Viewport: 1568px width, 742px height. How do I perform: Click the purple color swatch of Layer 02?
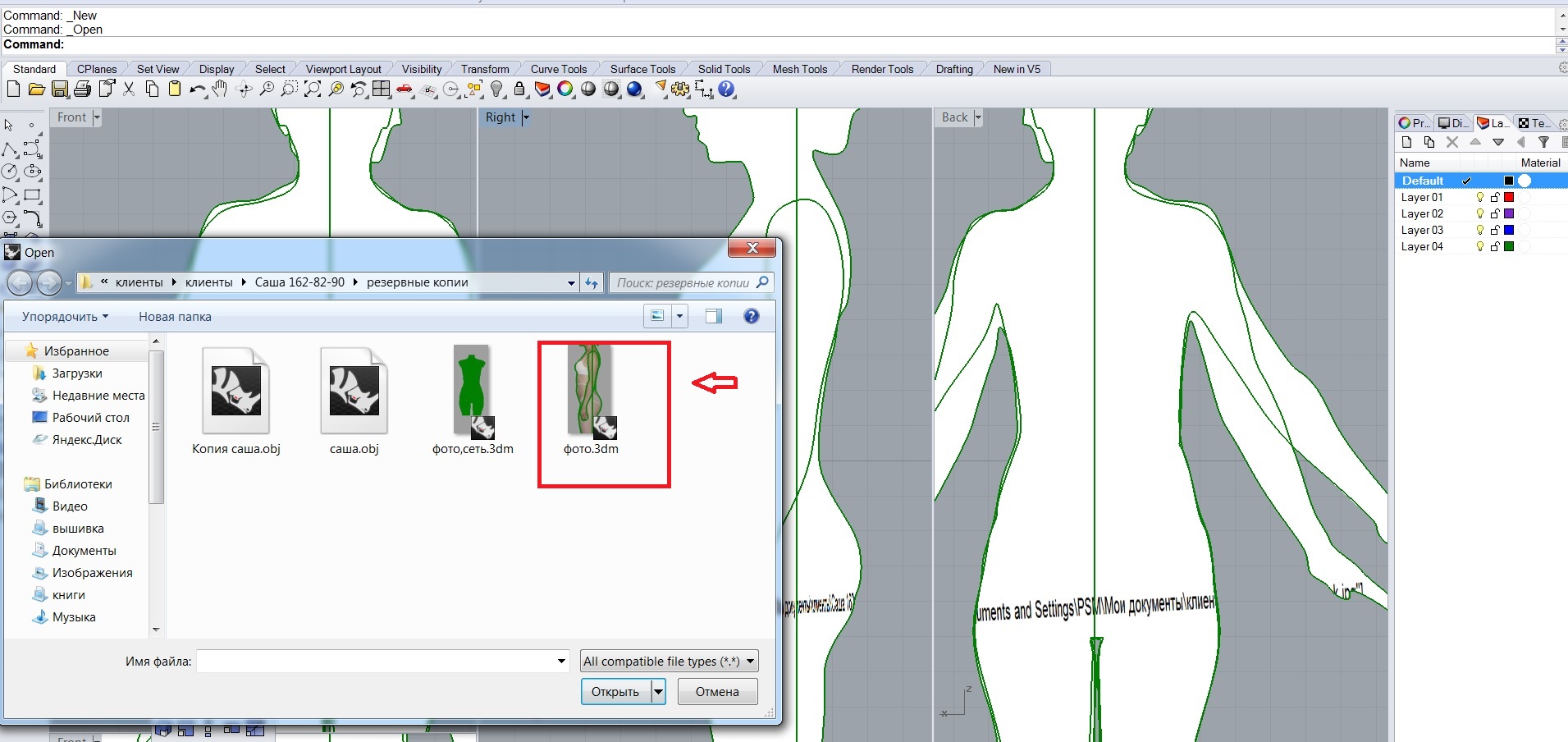point(1509,213)
